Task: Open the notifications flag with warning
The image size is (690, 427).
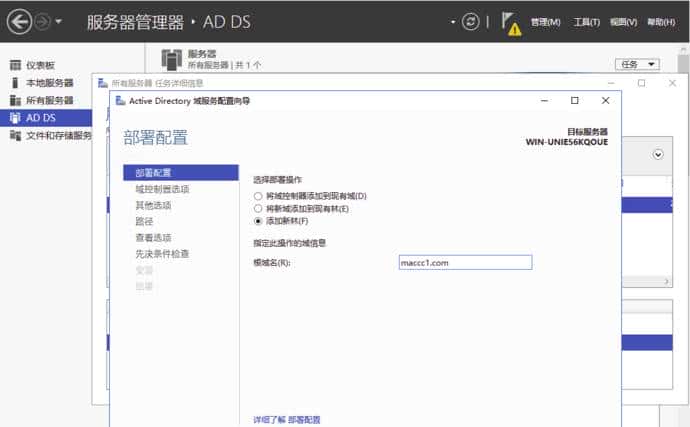Action: coord(511,24)
